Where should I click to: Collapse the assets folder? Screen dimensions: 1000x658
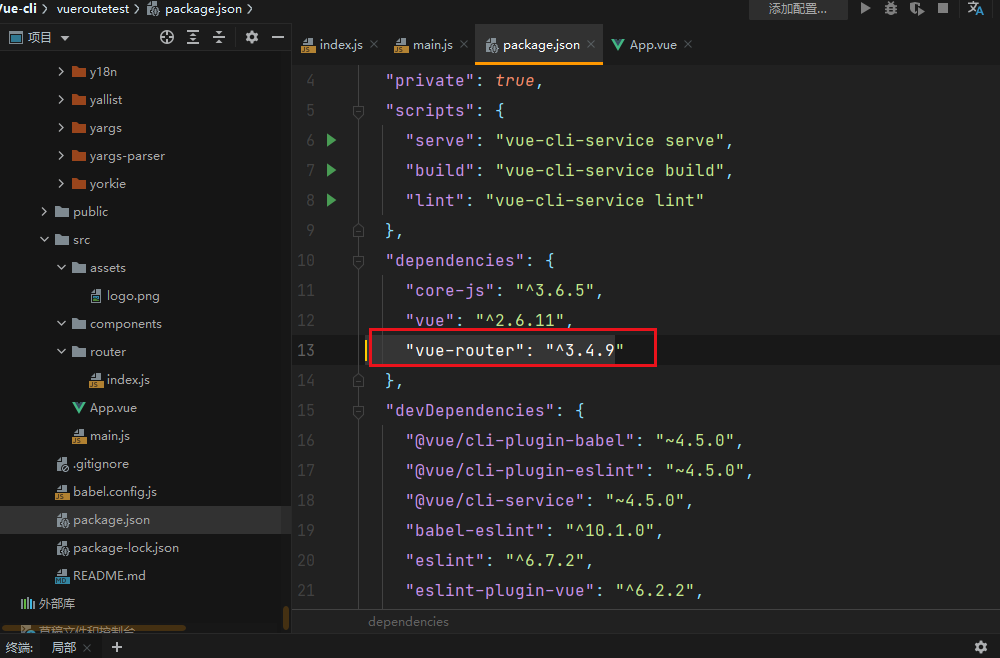click(61, 267)
